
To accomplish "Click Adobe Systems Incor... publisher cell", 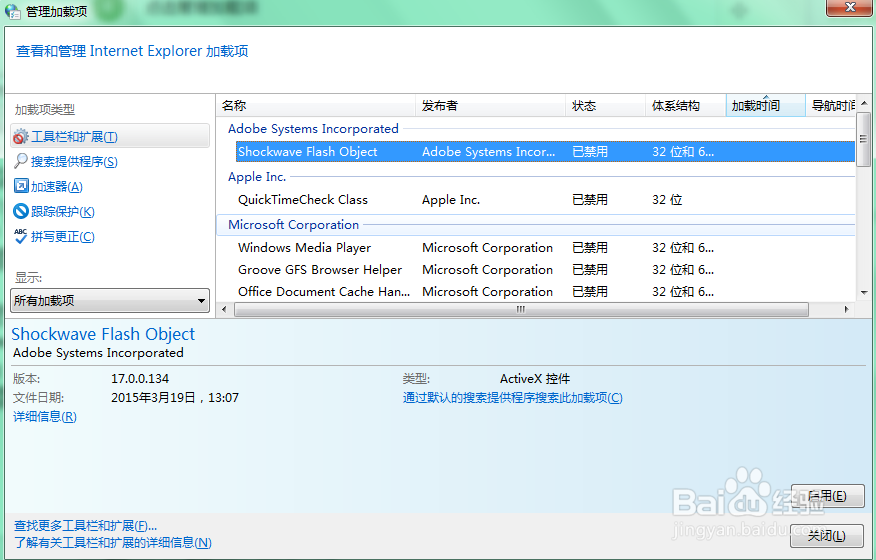I will click(488, 152).
